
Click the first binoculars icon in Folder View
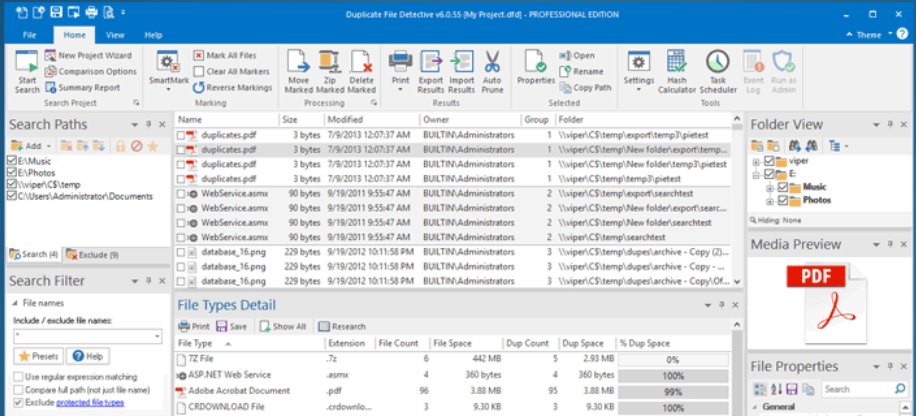click(x=795, y=146)
